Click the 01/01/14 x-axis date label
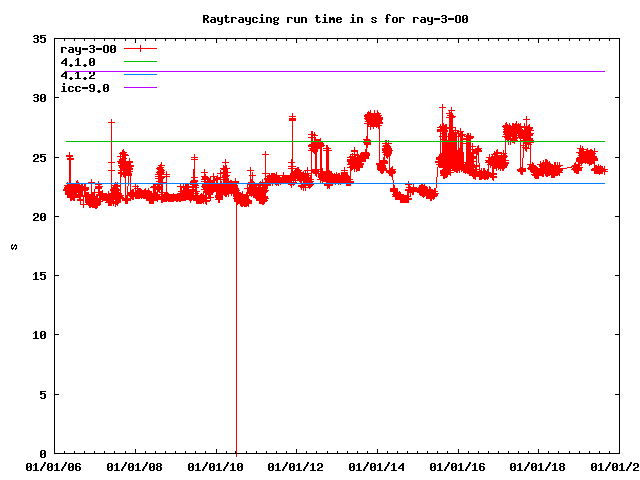The height and width of the screenshot is (480, 640). pyautogui.click(x=378, y=467)
